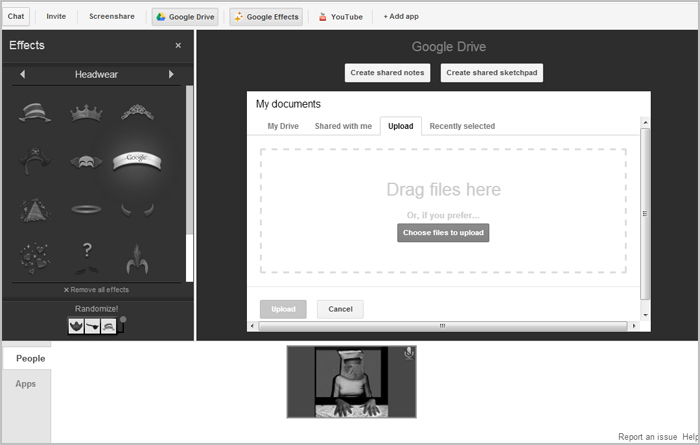Click the Randomize slot machine lever
This screenshot has width=700, height=445.
(123, 324)
